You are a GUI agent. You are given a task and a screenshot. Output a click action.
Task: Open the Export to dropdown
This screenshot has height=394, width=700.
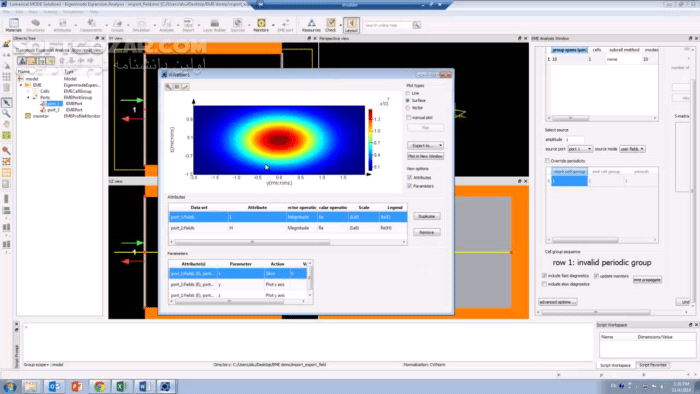point(425,145)
